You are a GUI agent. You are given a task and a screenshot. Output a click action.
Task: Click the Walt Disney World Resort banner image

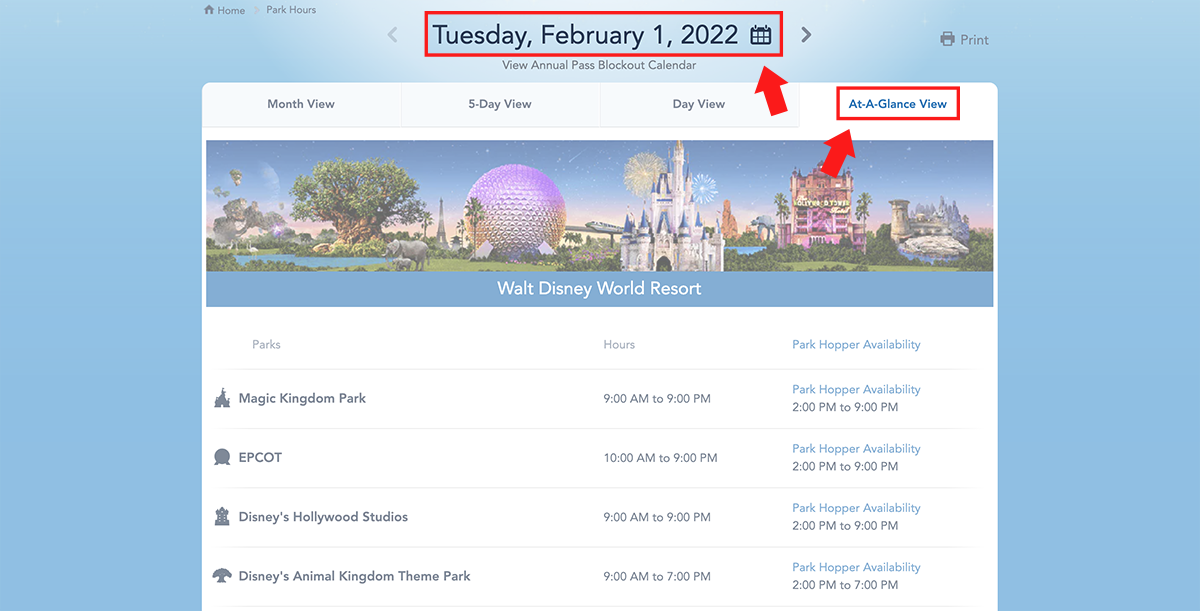(599, 206)
